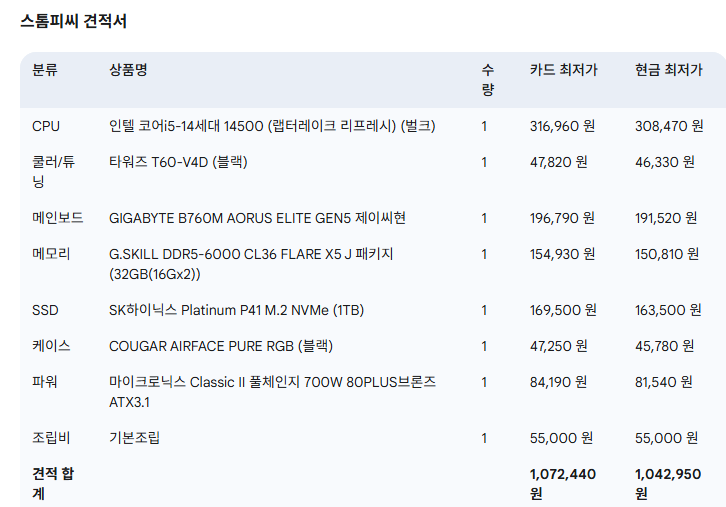
Task: Select the 분류 column header
Action: click(x=45, y=70)
